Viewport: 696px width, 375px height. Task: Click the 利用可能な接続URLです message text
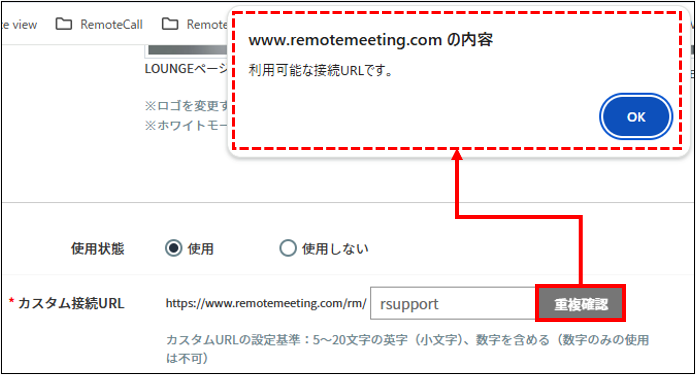click(x=320, y=70)
